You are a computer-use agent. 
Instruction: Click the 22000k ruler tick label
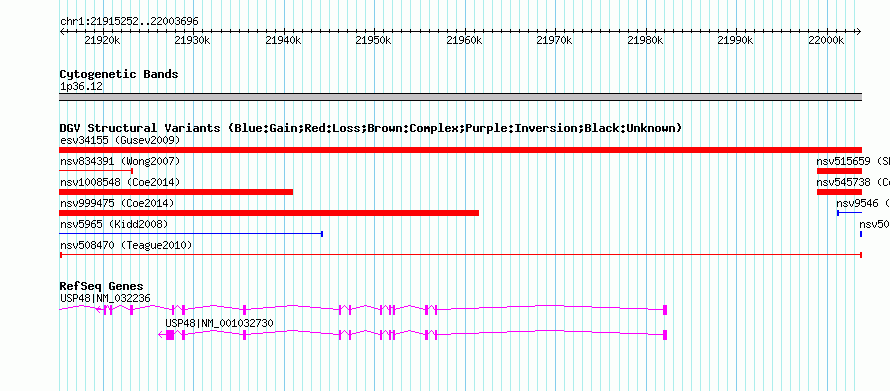tap(826, 41)
